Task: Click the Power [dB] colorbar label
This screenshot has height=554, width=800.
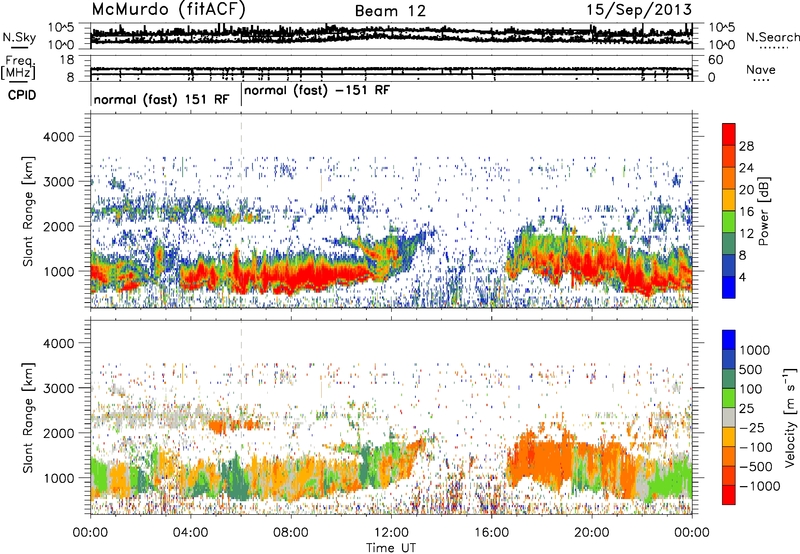Action: pyautogui.click(x=763, y=211)
